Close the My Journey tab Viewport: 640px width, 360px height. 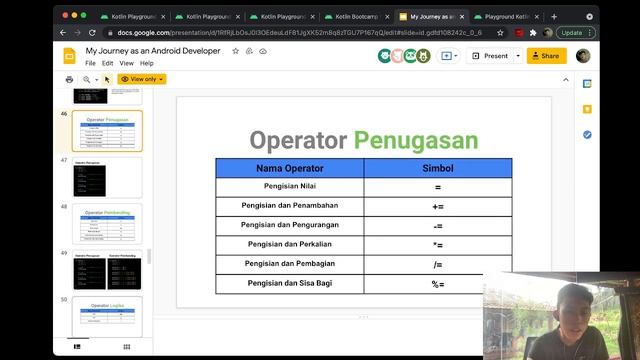462,17
